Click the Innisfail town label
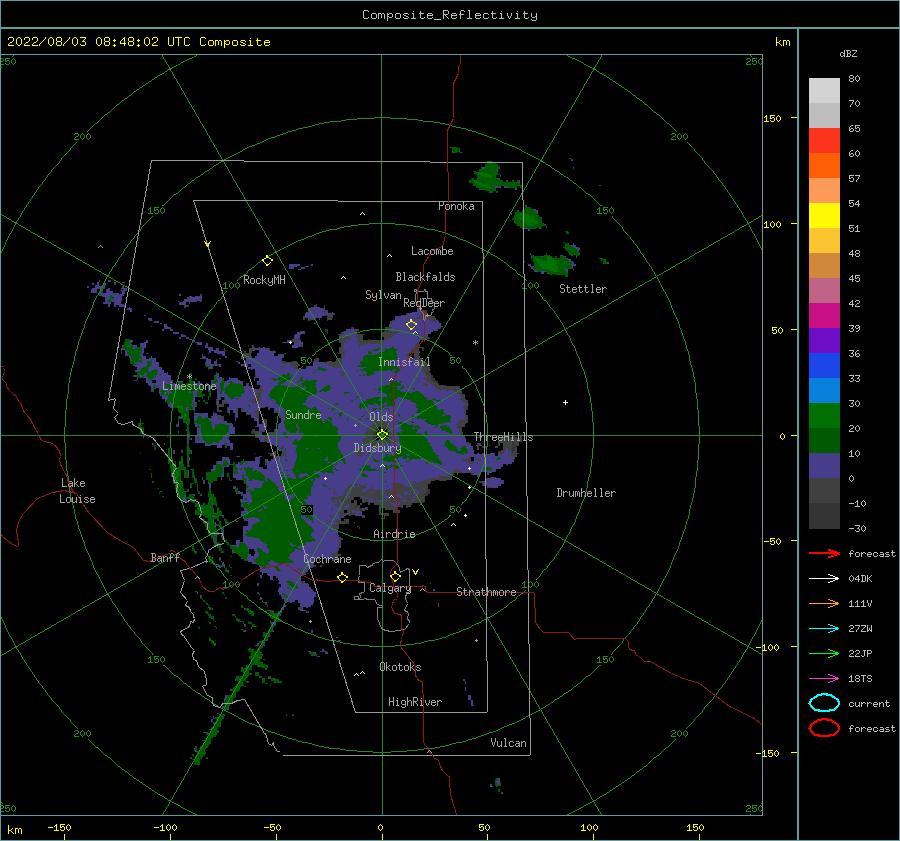 404,362
